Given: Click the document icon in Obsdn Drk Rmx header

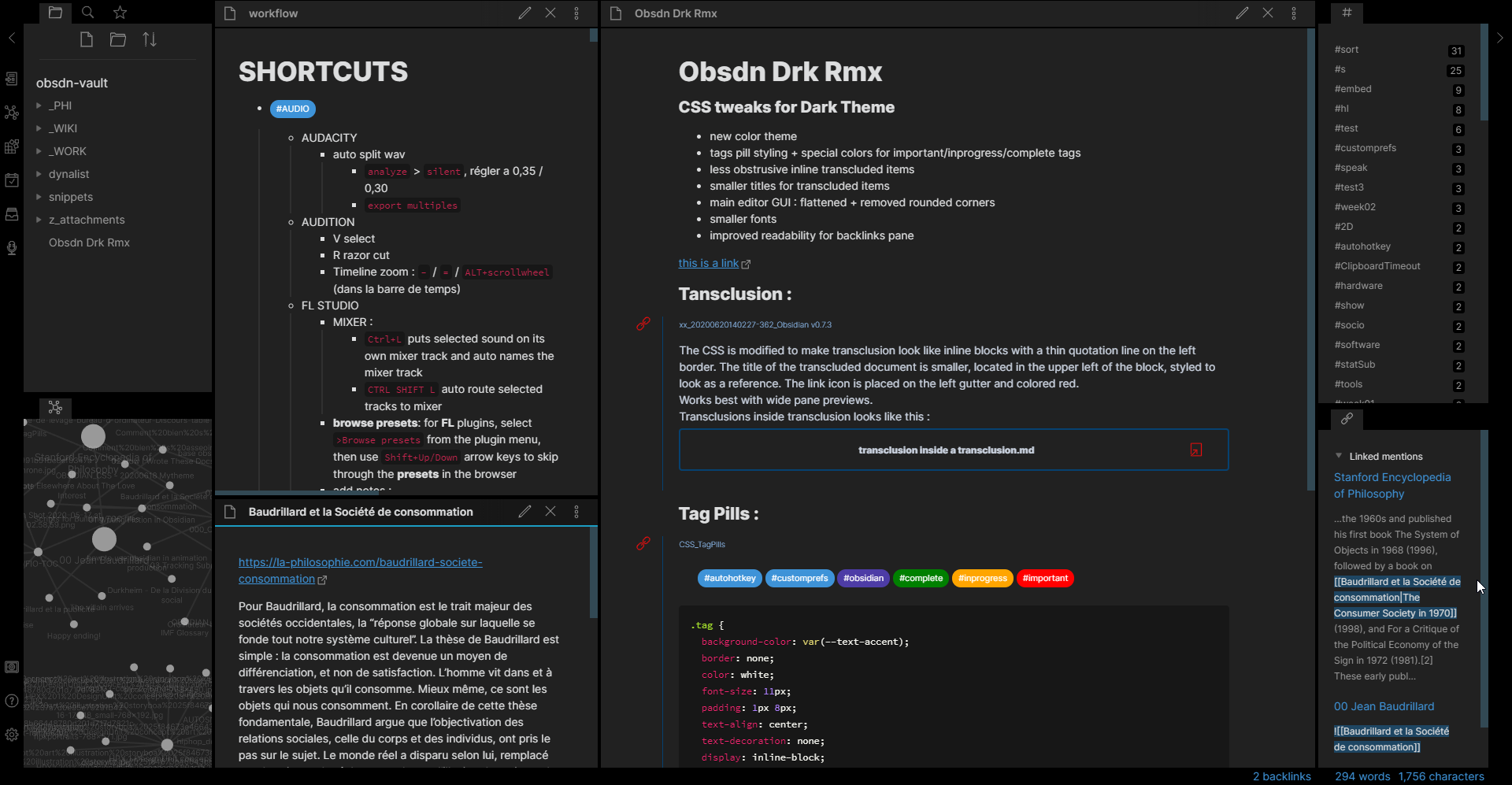Looking at the screenshot, I should [x=617, y=13].
